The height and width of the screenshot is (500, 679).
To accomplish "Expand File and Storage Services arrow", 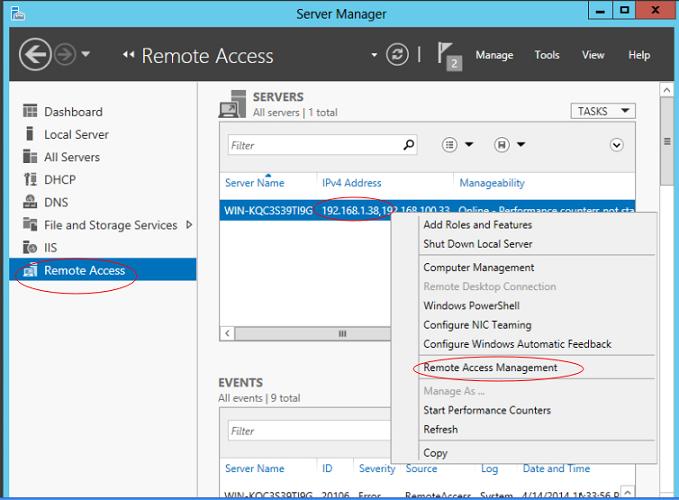I will point(189,225).
